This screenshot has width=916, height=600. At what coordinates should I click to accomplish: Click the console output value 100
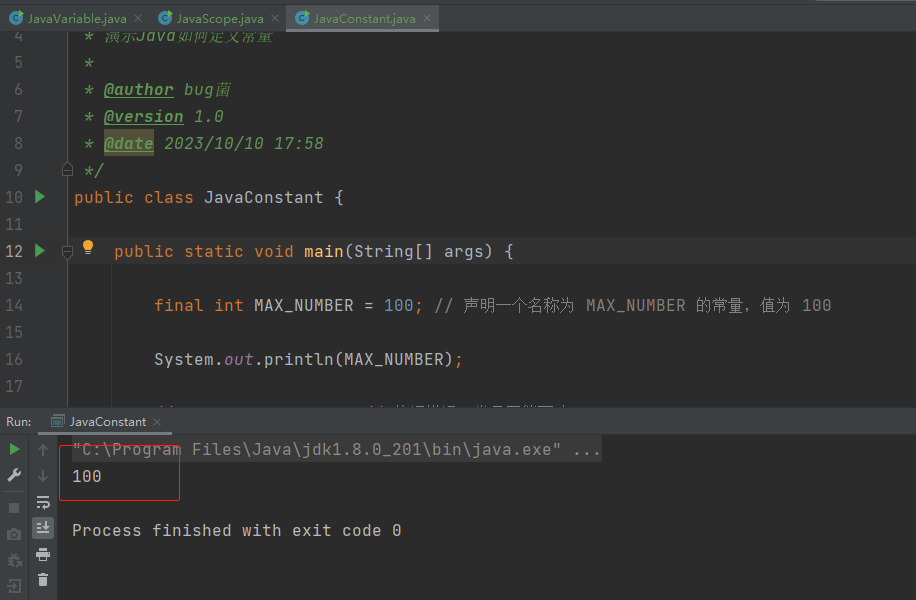tap(86, 476)
